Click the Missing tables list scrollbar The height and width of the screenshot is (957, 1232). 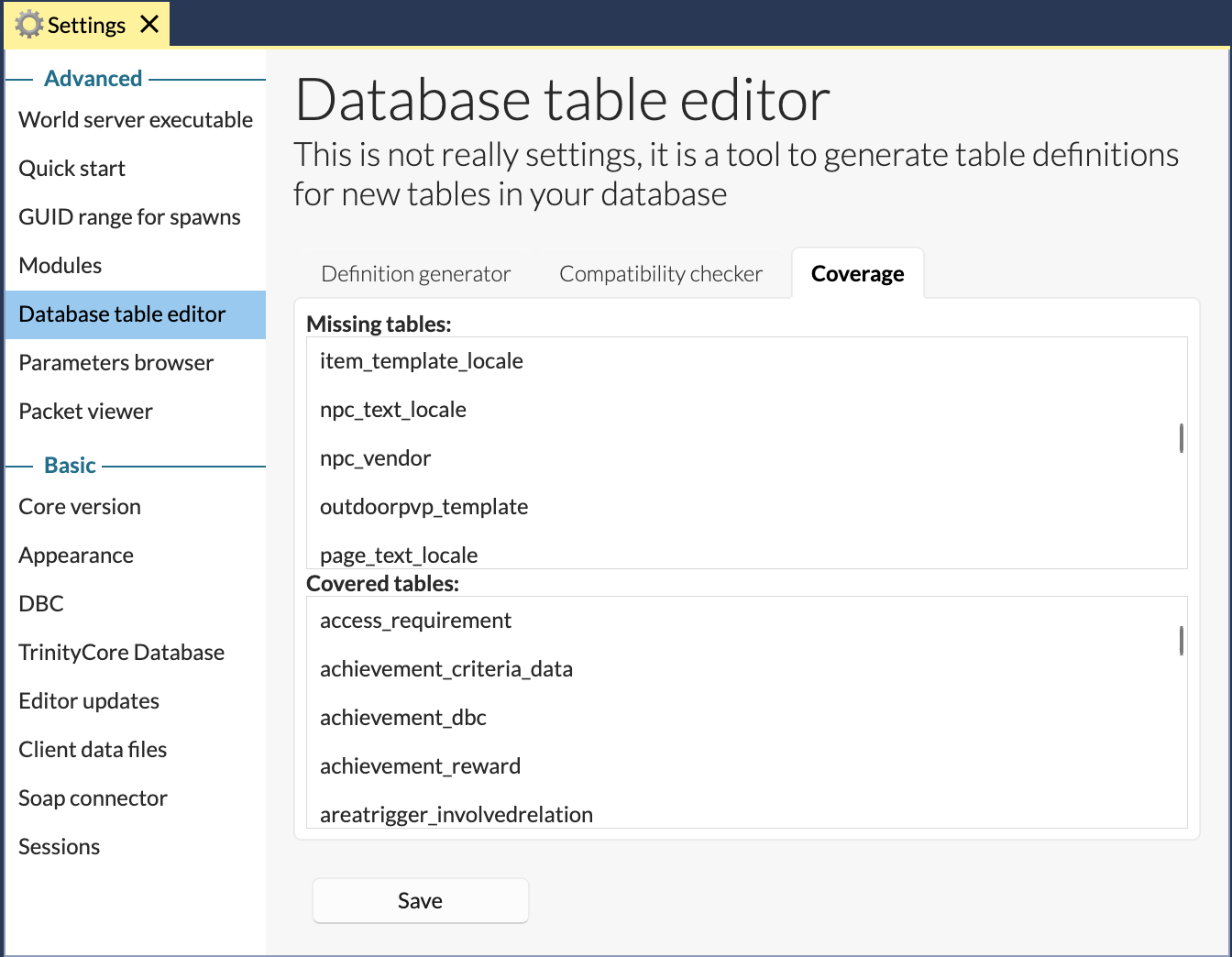[x=1182, y=438]
